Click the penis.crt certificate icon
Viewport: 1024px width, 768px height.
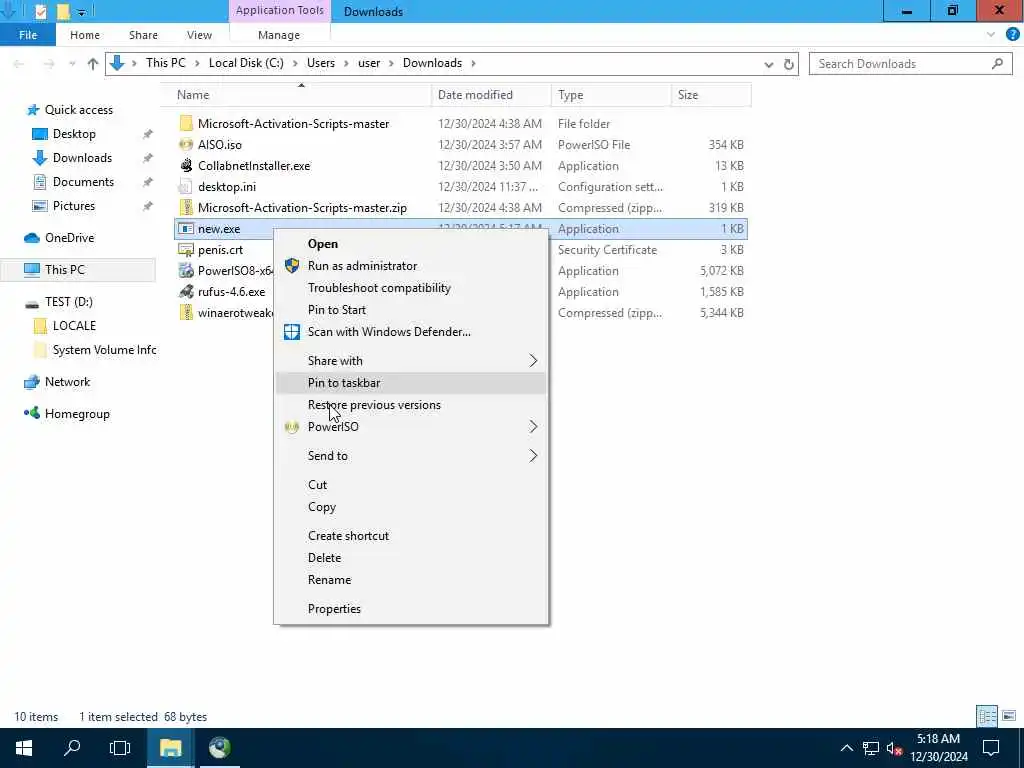[186, 249]
